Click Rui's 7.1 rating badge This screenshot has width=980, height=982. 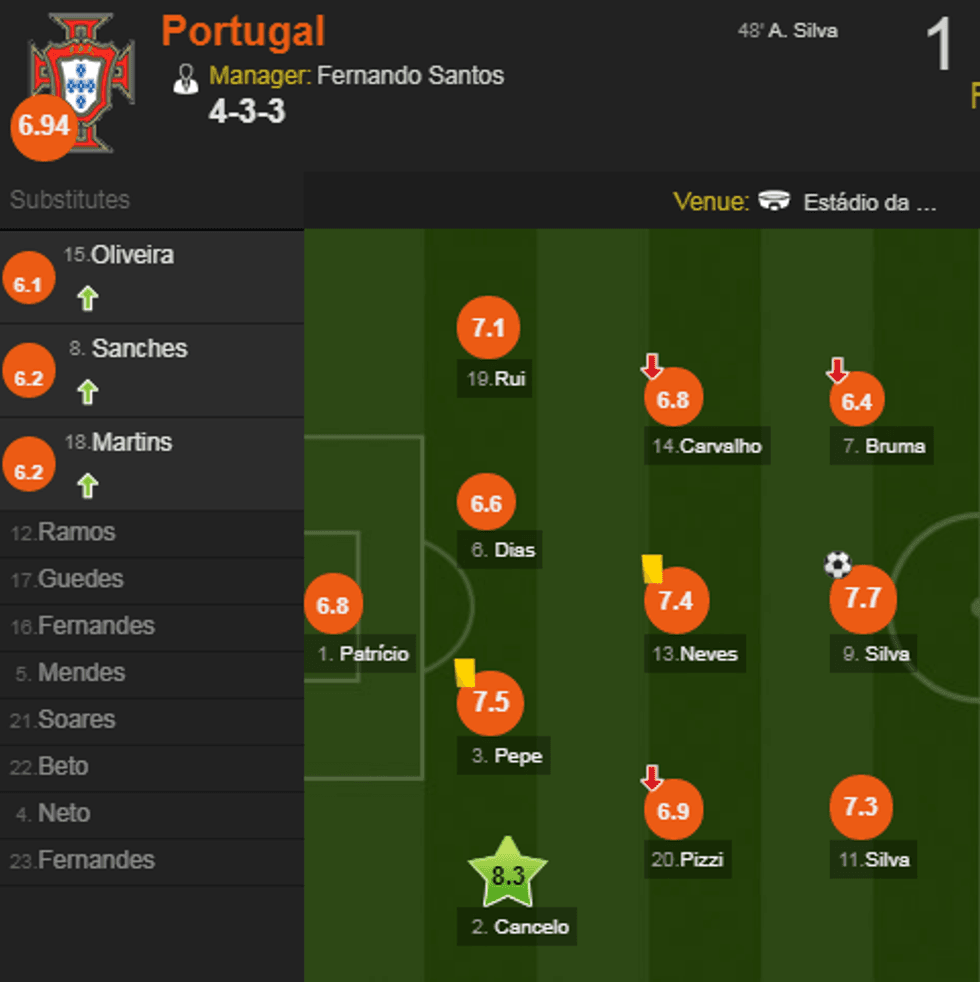coord(488,327)
